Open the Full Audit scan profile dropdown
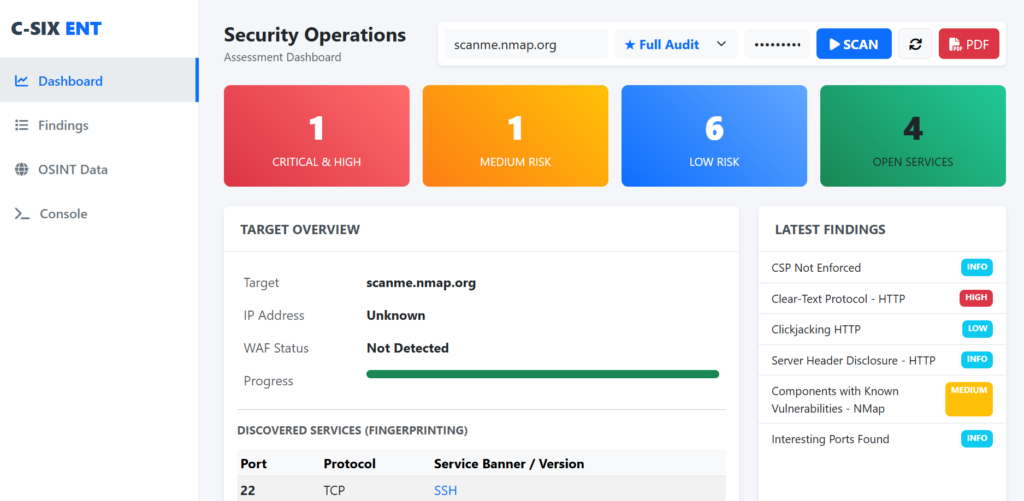The width and height of the screenshot is (1024, 501). click(x=675, y=44)
